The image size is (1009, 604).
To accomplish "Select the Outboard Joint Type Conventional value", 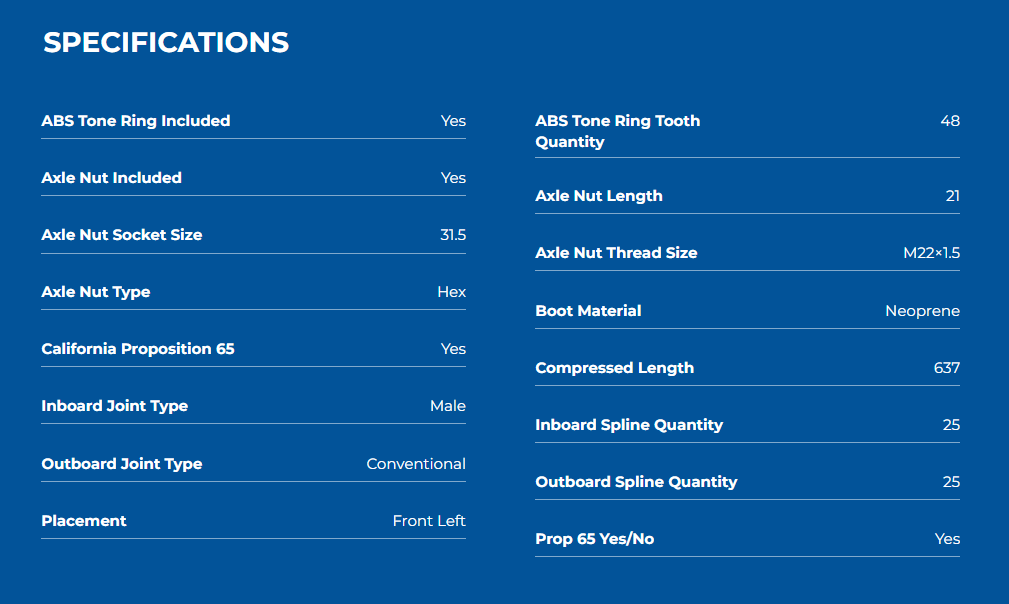I will (416, 464).
